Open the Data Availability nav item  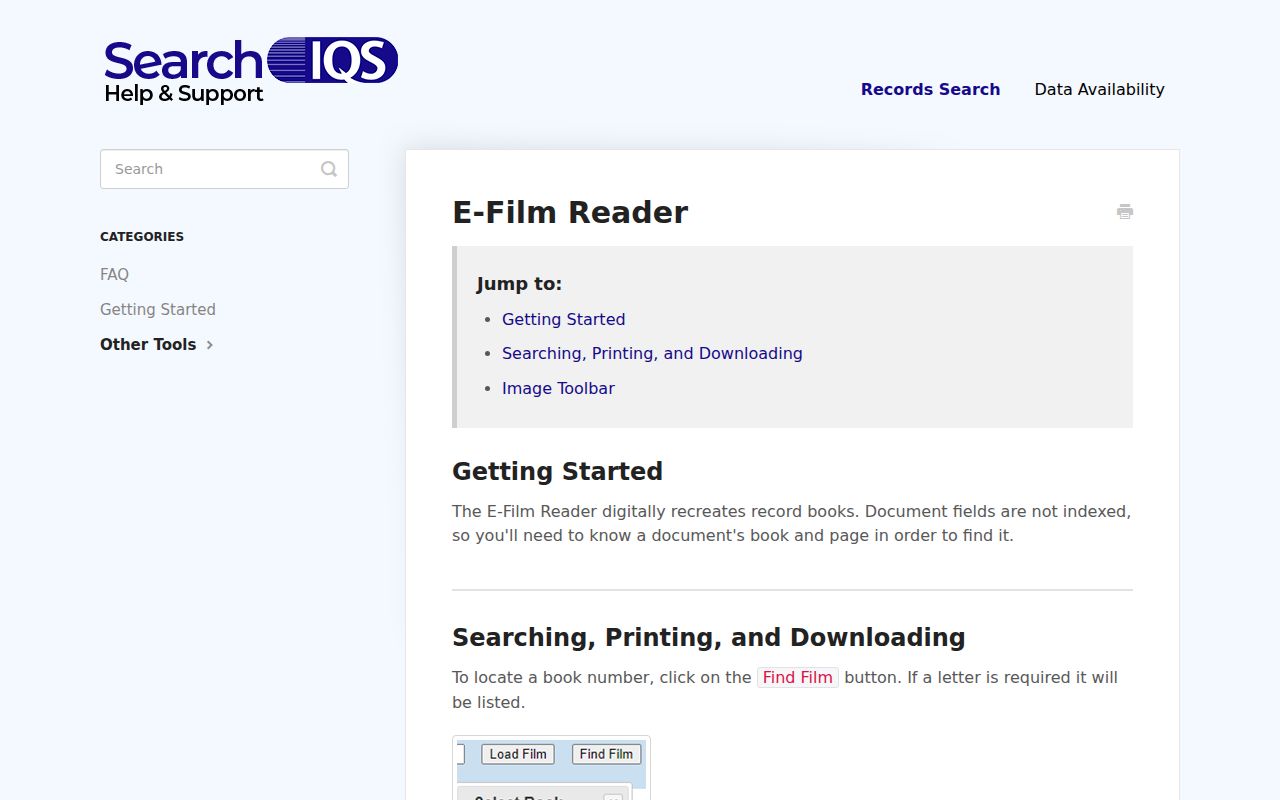(x=1099, y=89)
